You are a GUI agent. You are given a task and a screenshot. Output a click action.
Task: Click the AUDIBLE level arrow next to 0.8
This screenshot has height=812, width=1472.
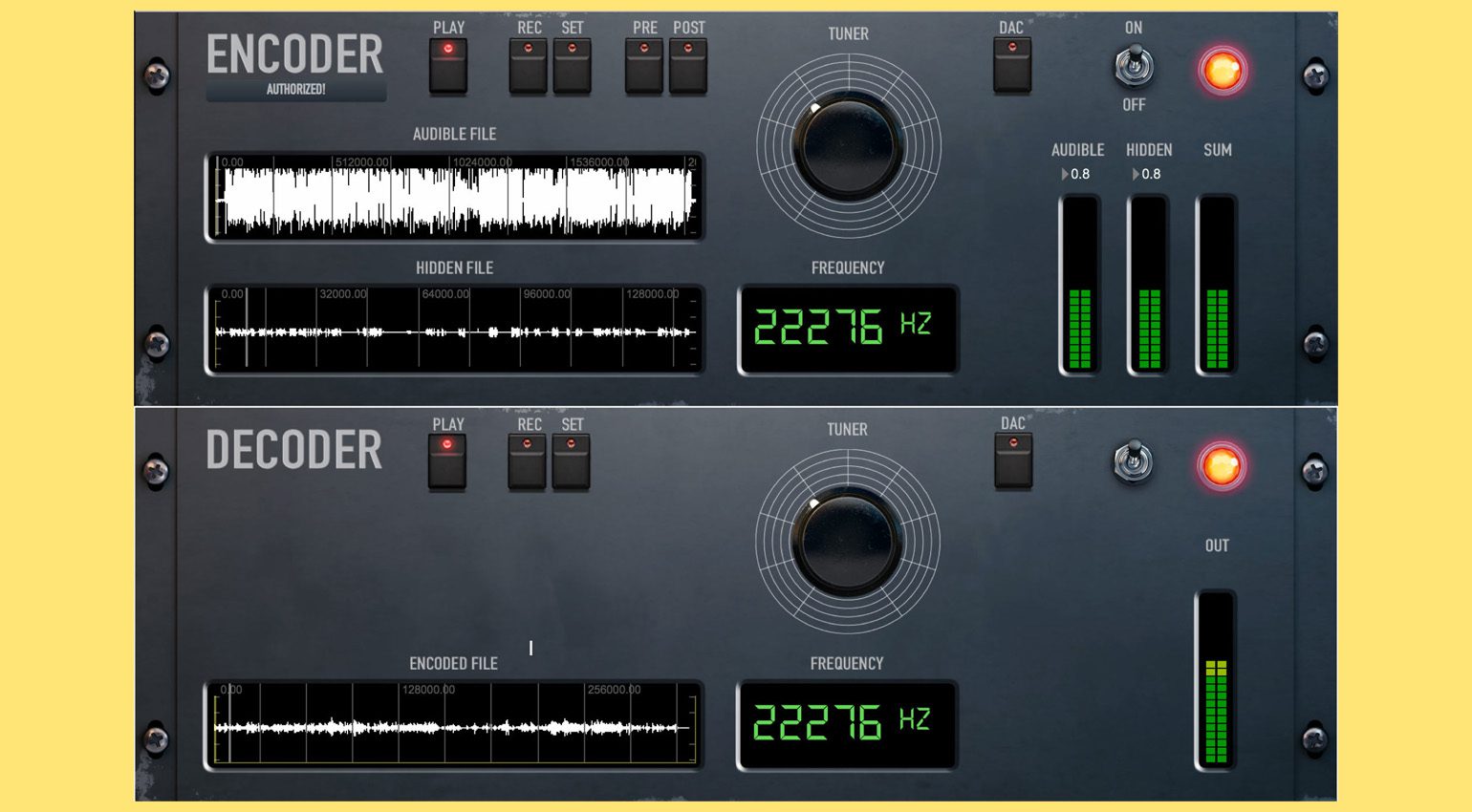1065,174
